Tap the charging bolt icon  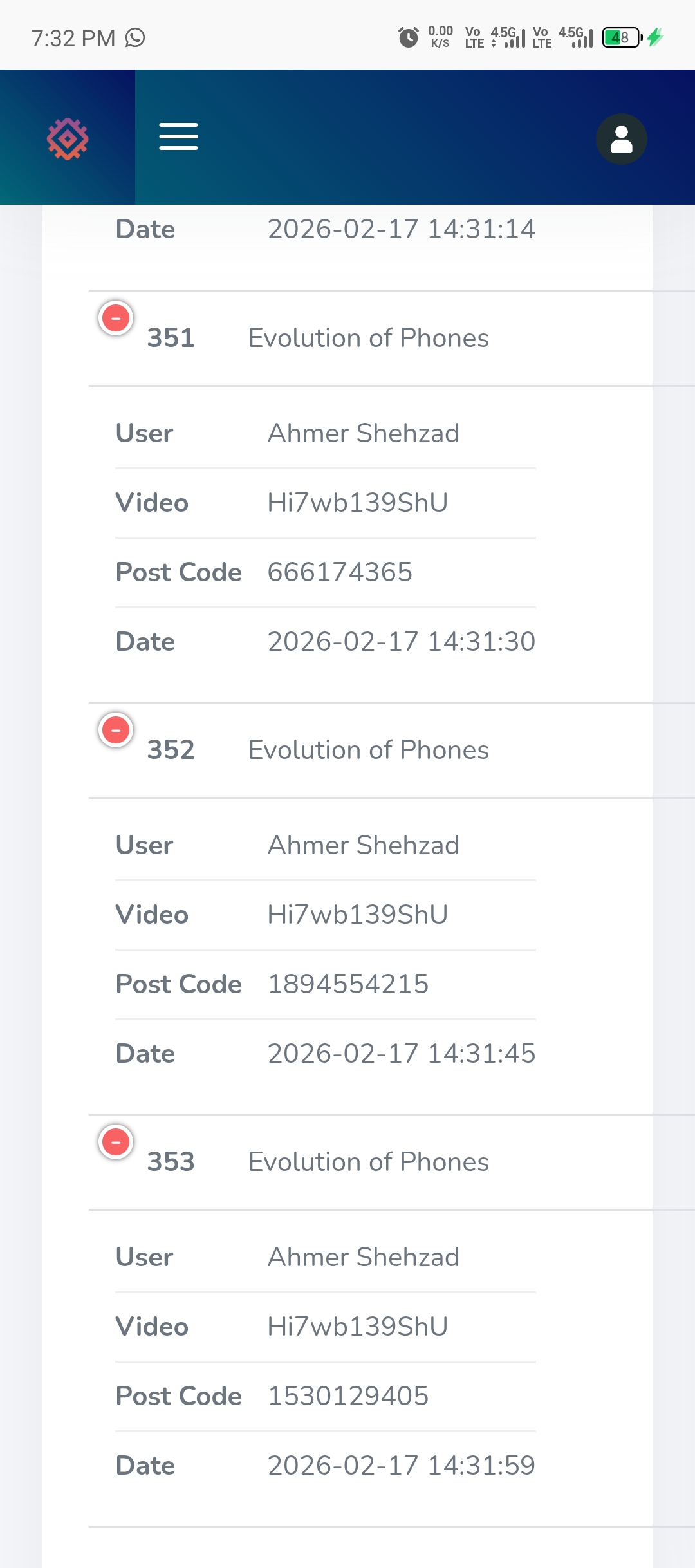[655, 37]
